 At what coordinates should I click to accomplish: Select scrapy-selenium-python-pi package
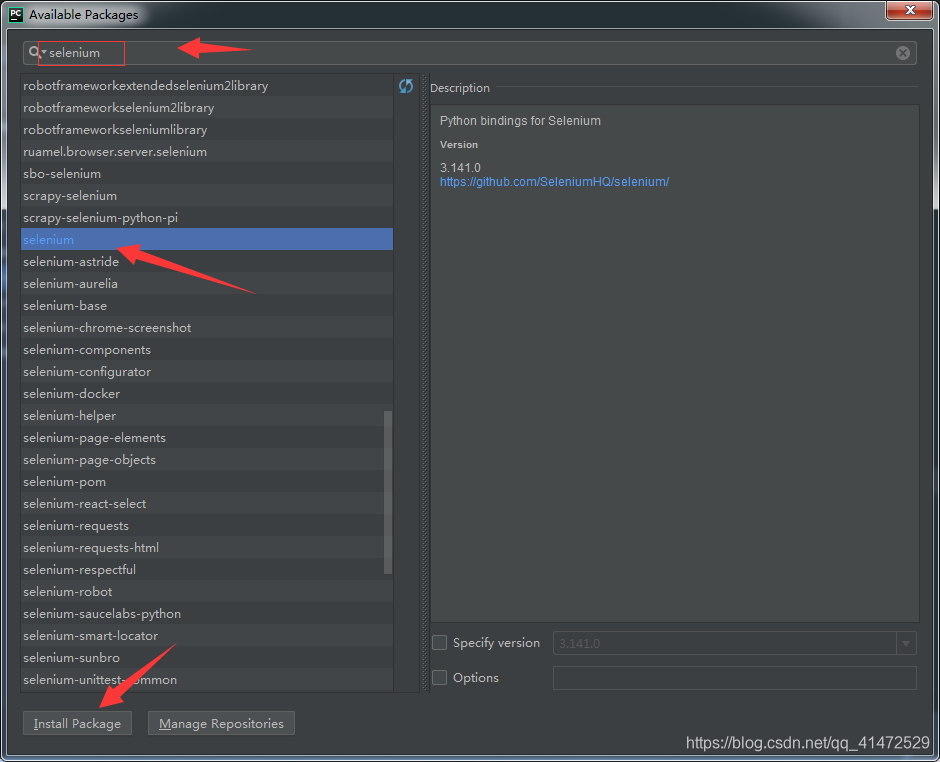click(x=207, y=218)
